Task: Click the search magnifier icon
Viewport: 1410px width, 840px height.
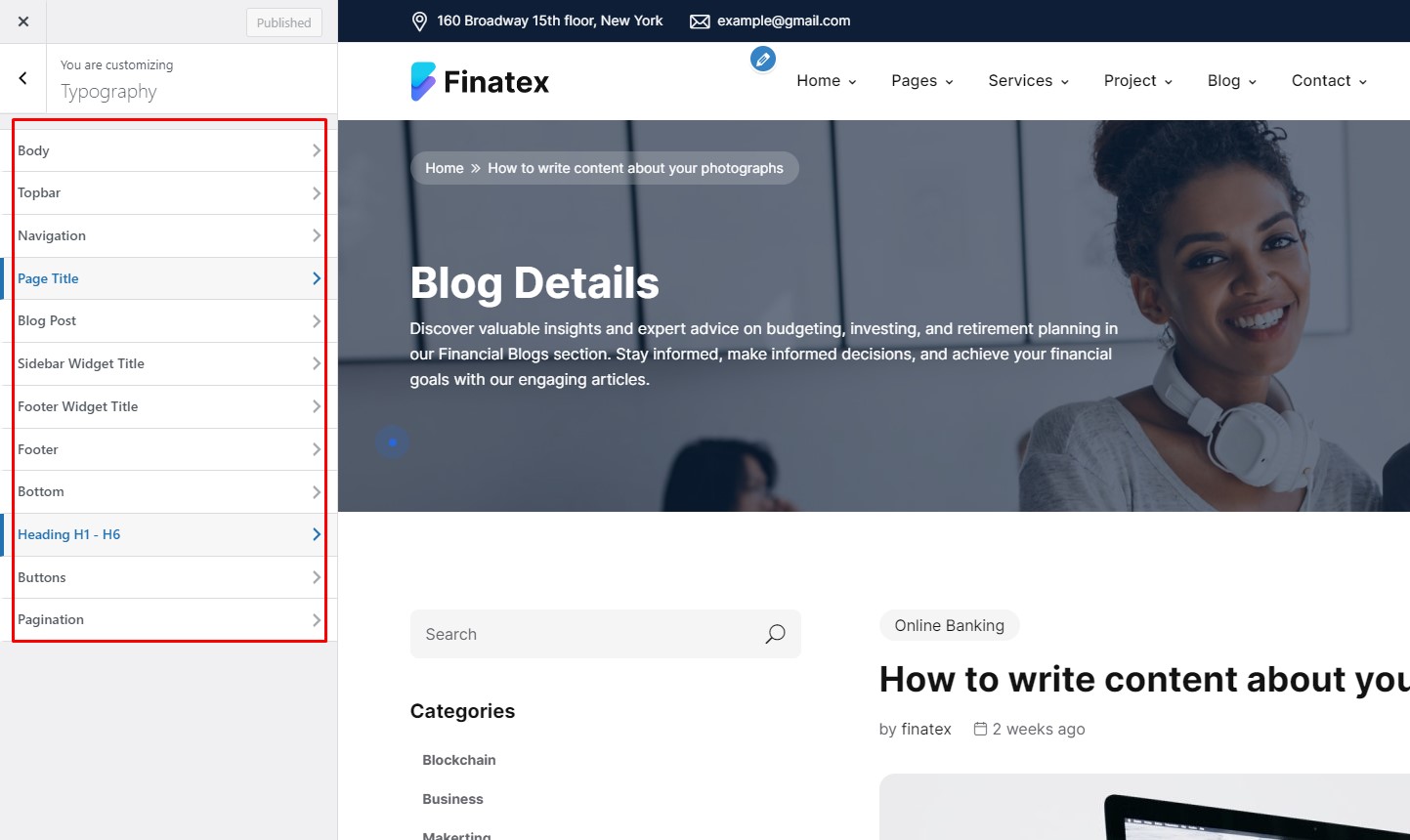Action: click(x=775, y=634)
